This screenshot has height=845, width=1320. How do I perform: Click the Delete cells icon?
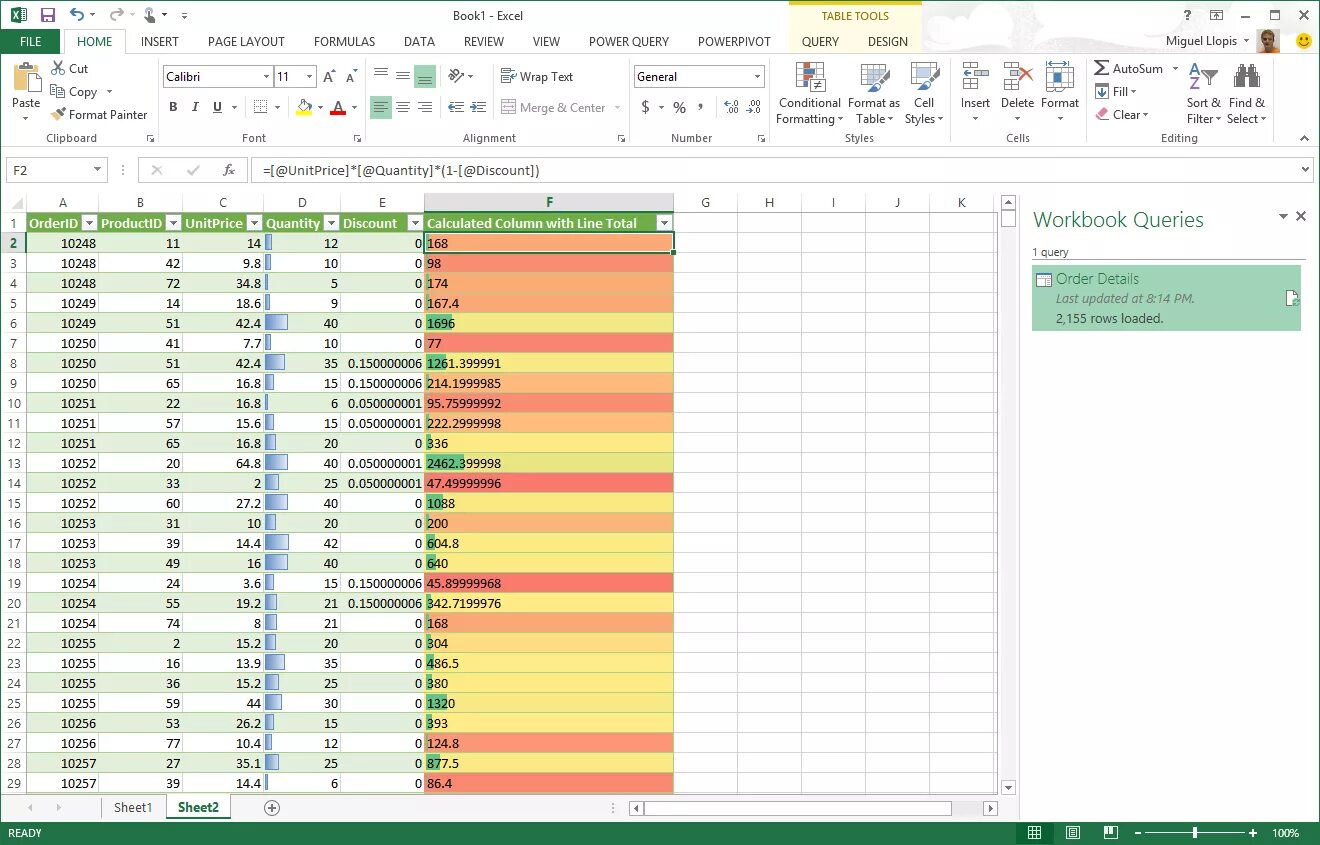coord(1017,79)
